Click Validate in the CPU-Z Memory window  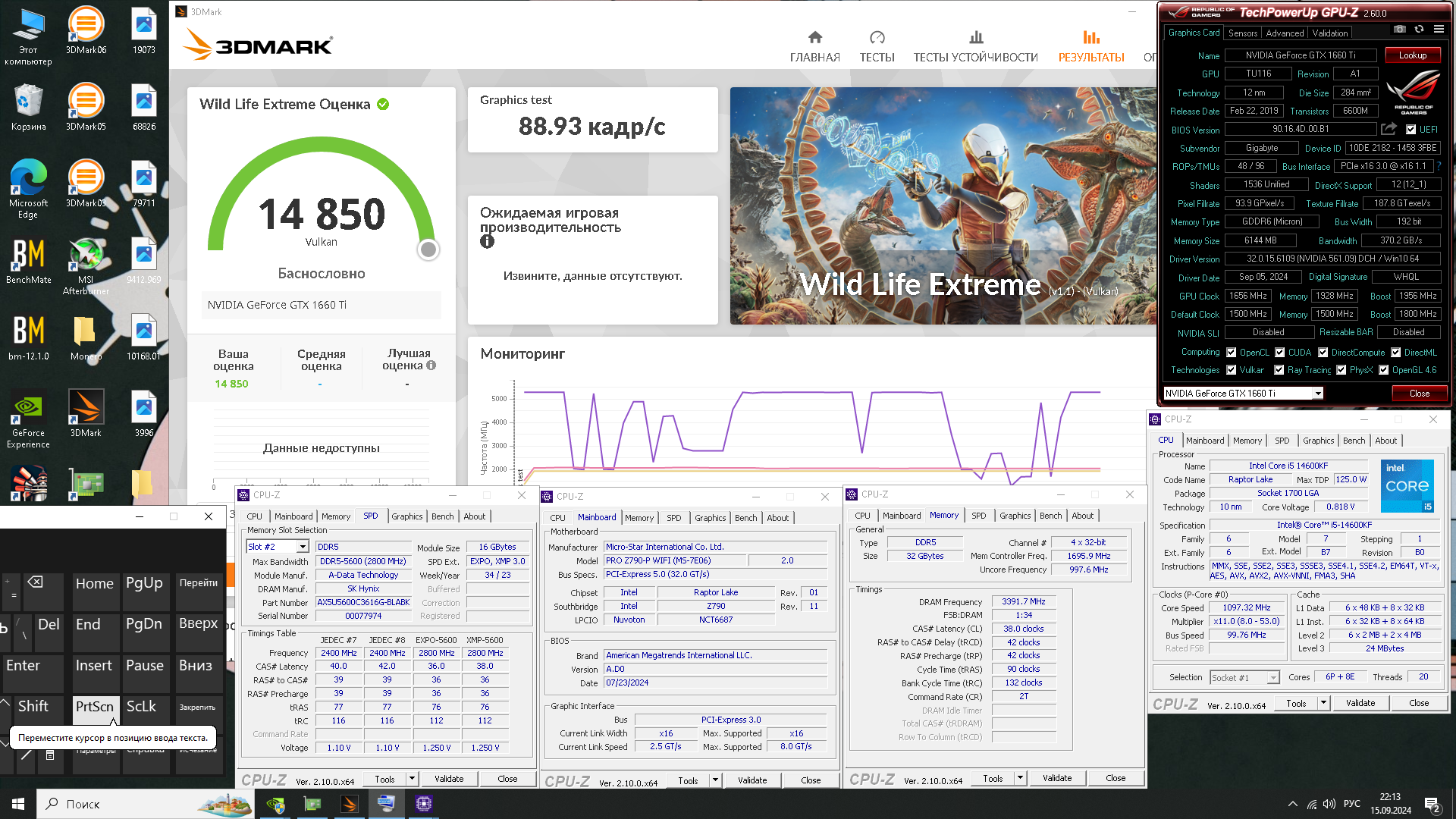[x=1057, y=778]
